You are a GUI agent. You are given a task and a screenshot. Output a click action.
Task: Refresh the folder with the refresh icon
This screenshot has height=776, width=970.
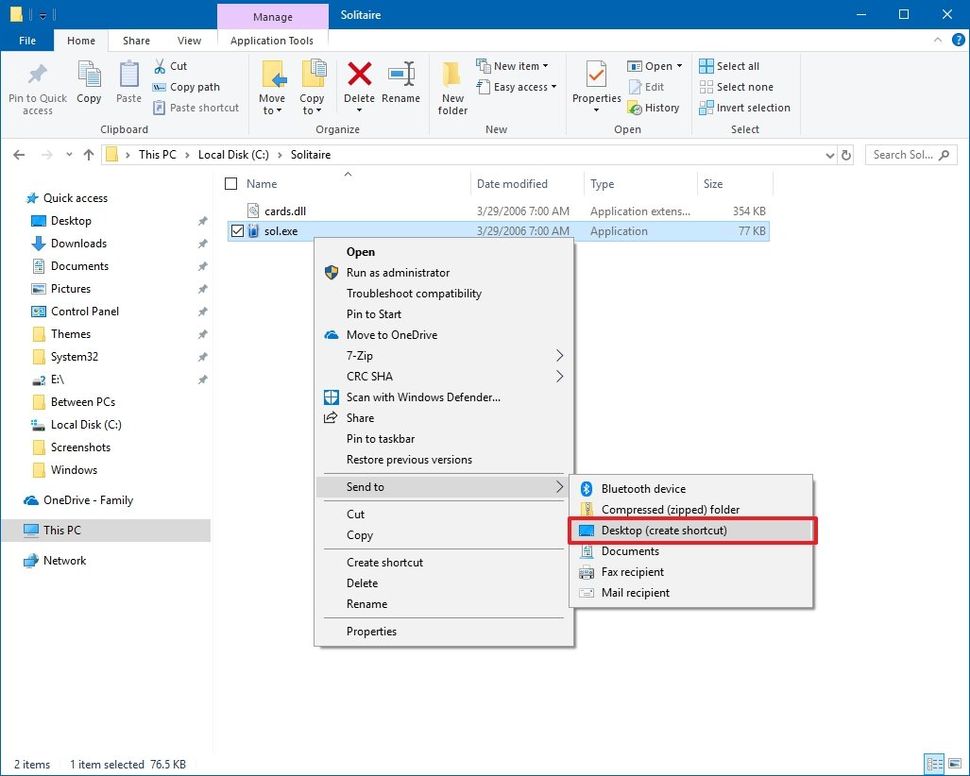(x=846, y=155)
